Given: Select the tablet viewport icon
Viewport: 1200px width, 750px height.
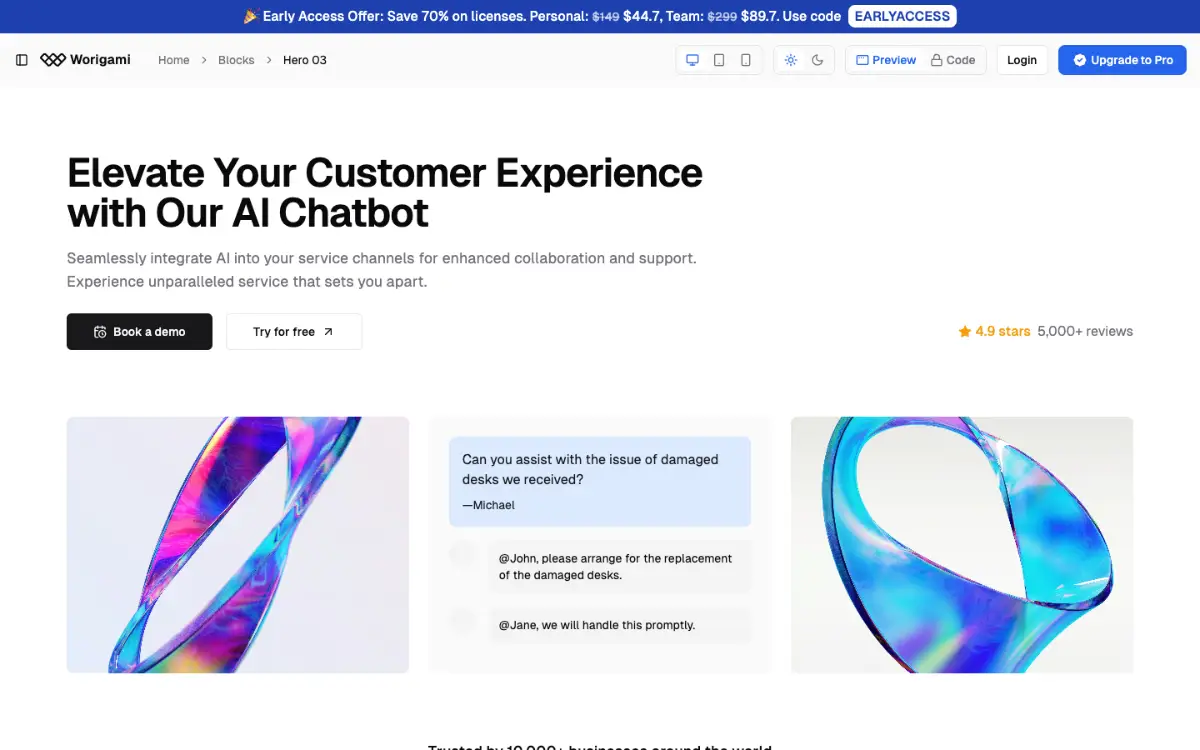Looking at the screenshot, I should [719, 60].
